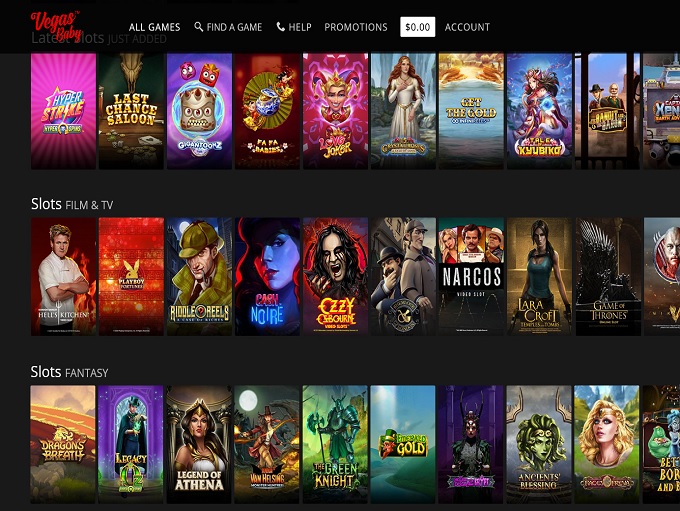The height and width of the screenshot is (511, 680).
Task: Open the Account link
Action: click(x=467, y=27)
